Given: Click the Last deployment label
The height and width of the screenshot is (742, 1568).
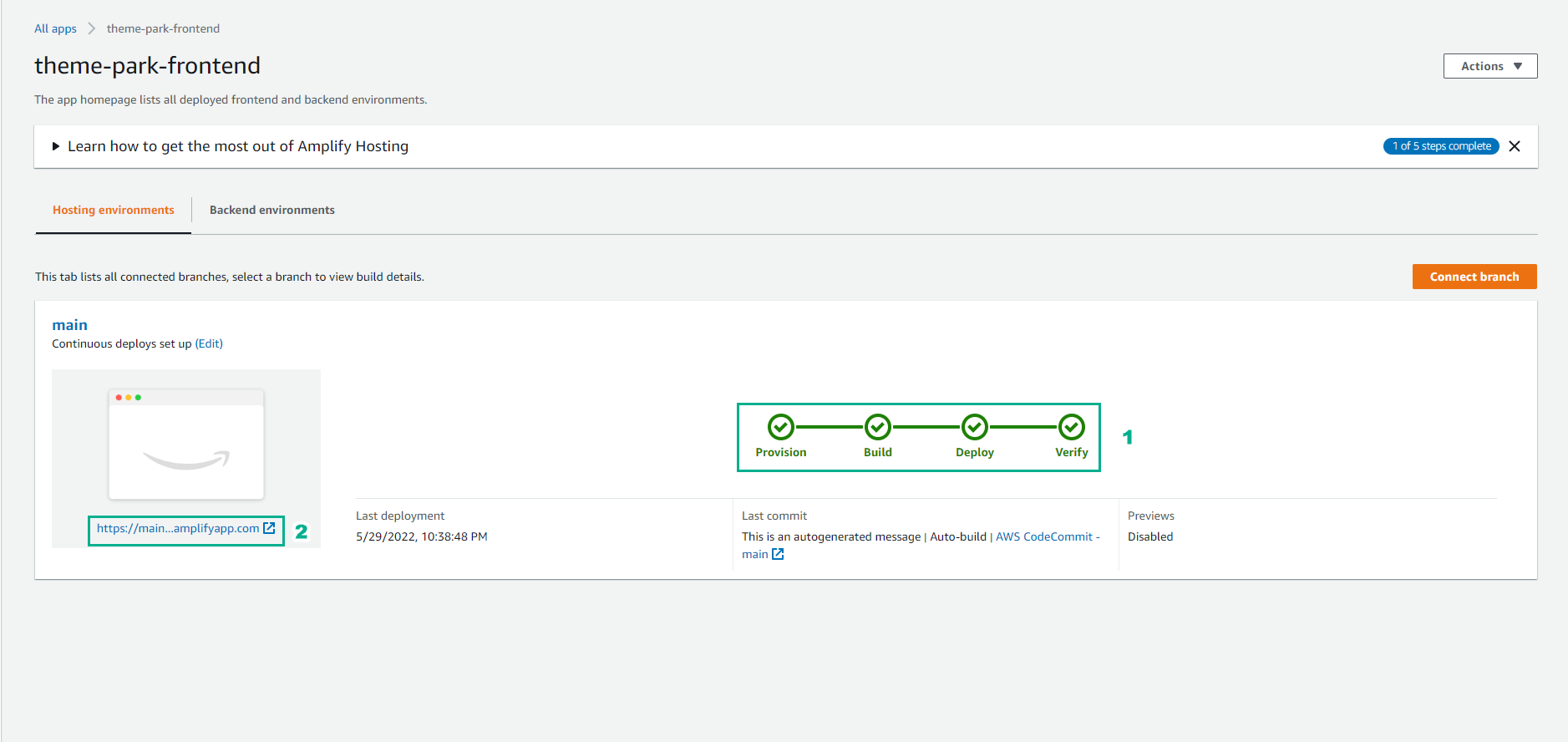Looking at the screenshot, I should tap(400, 516).
